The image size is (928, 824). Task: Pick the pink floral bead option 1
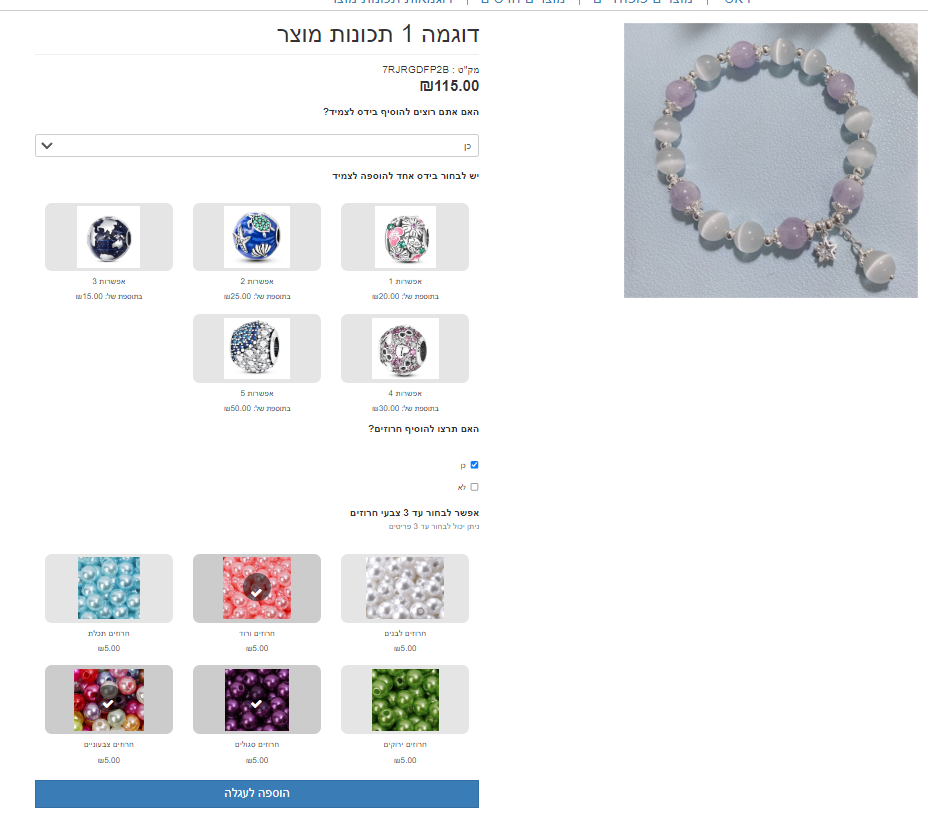point(405,237)
